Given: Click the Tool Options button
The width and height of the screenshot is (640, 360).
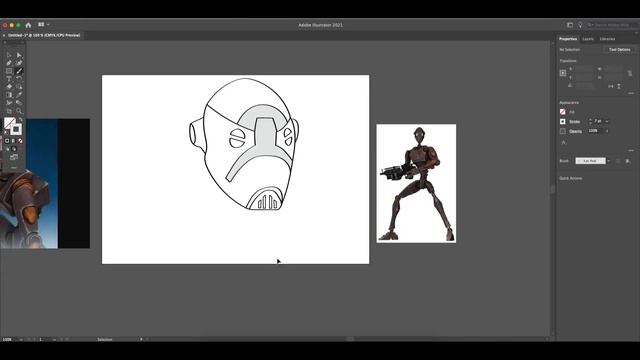Looking at the screenshot, I should tap(619, 50).
